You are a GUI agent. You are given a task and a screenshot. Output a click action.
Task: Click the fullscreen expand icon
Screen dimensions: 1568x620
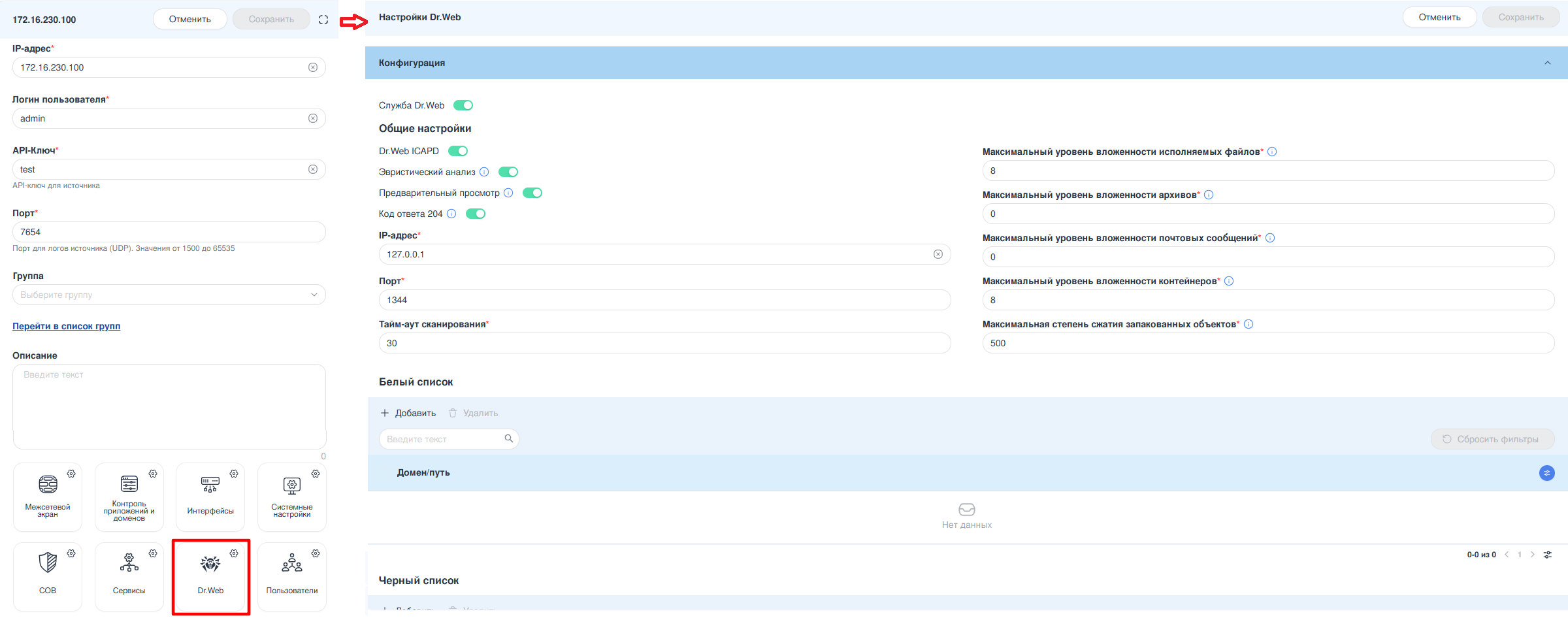click(x=323, y=20)
